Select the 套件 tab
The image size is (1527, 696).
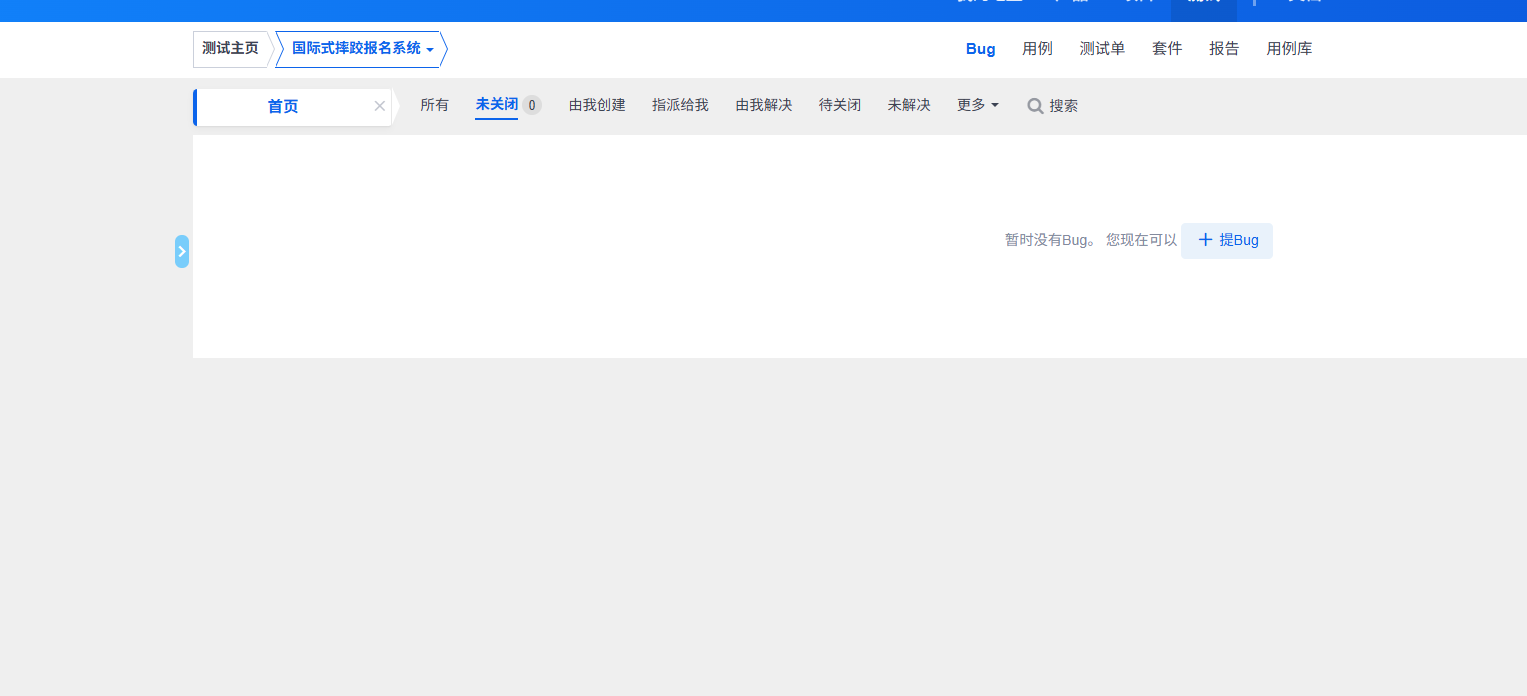1167,49
